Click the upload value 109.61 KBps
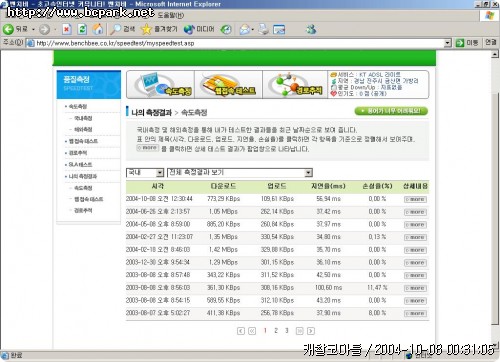This screenshot has height=362, width=500. 277,199
